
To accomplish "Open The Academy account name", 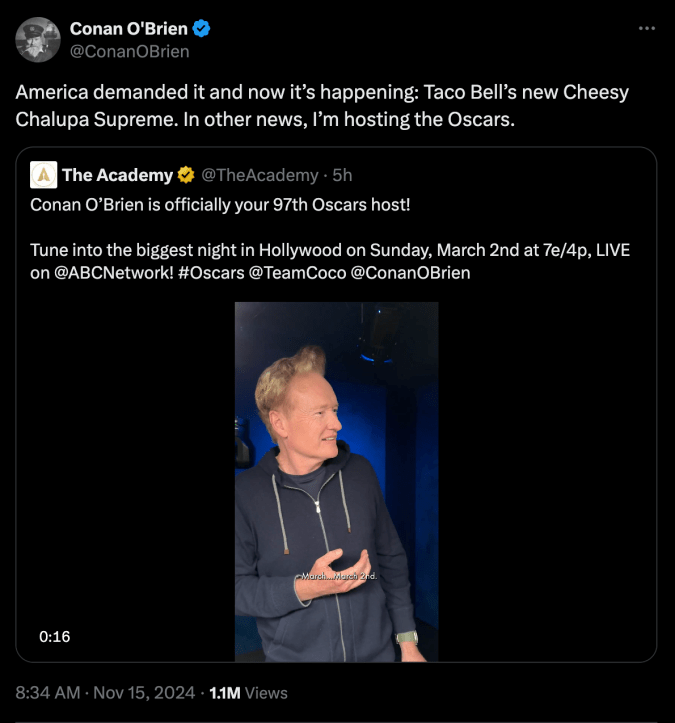I will pyautogui.click(x=117, y=176).
